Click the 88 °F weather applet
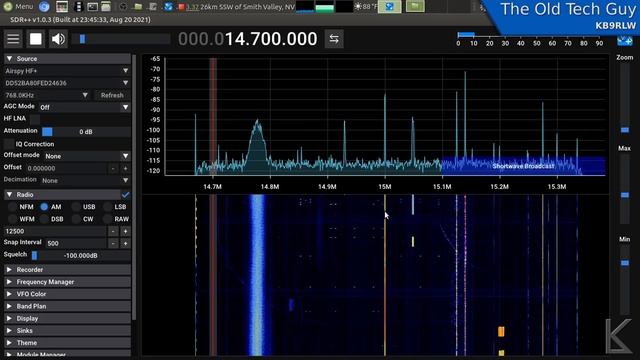640x360 pixels. pos(366,7)
